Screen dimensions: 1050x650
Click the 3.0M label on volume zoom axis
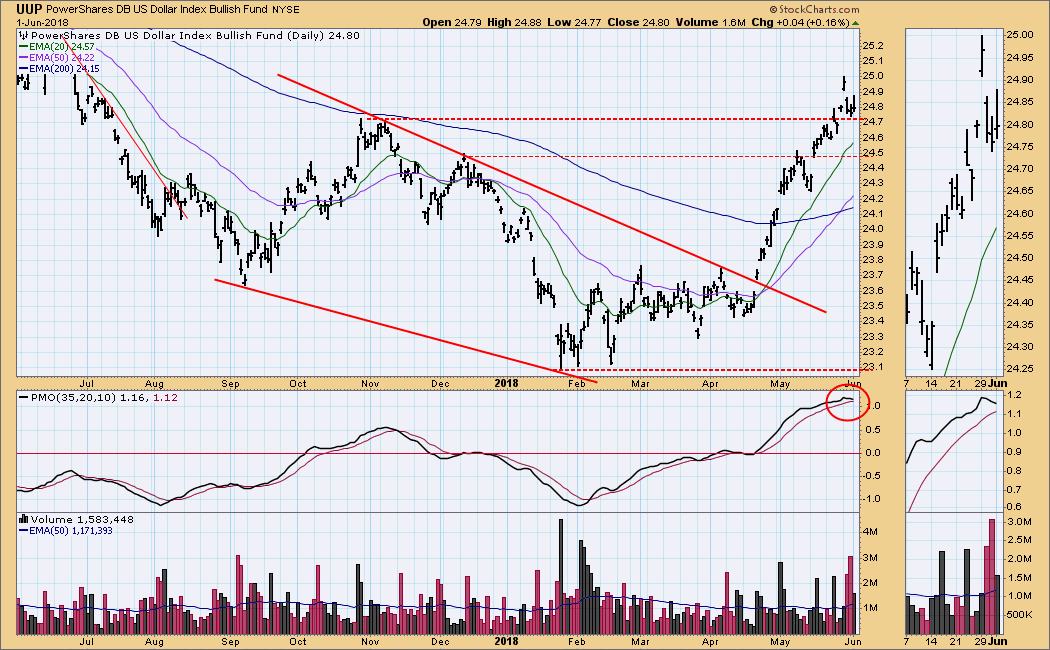point(1019,521)
